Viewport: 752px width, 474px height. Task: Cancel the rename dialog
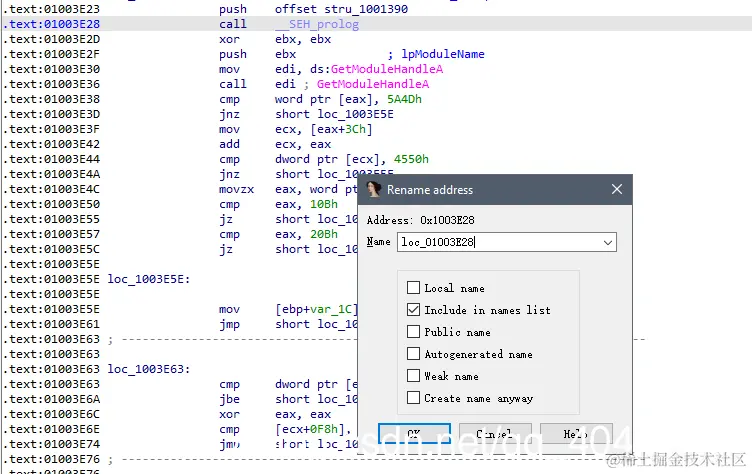pos(495,434)
